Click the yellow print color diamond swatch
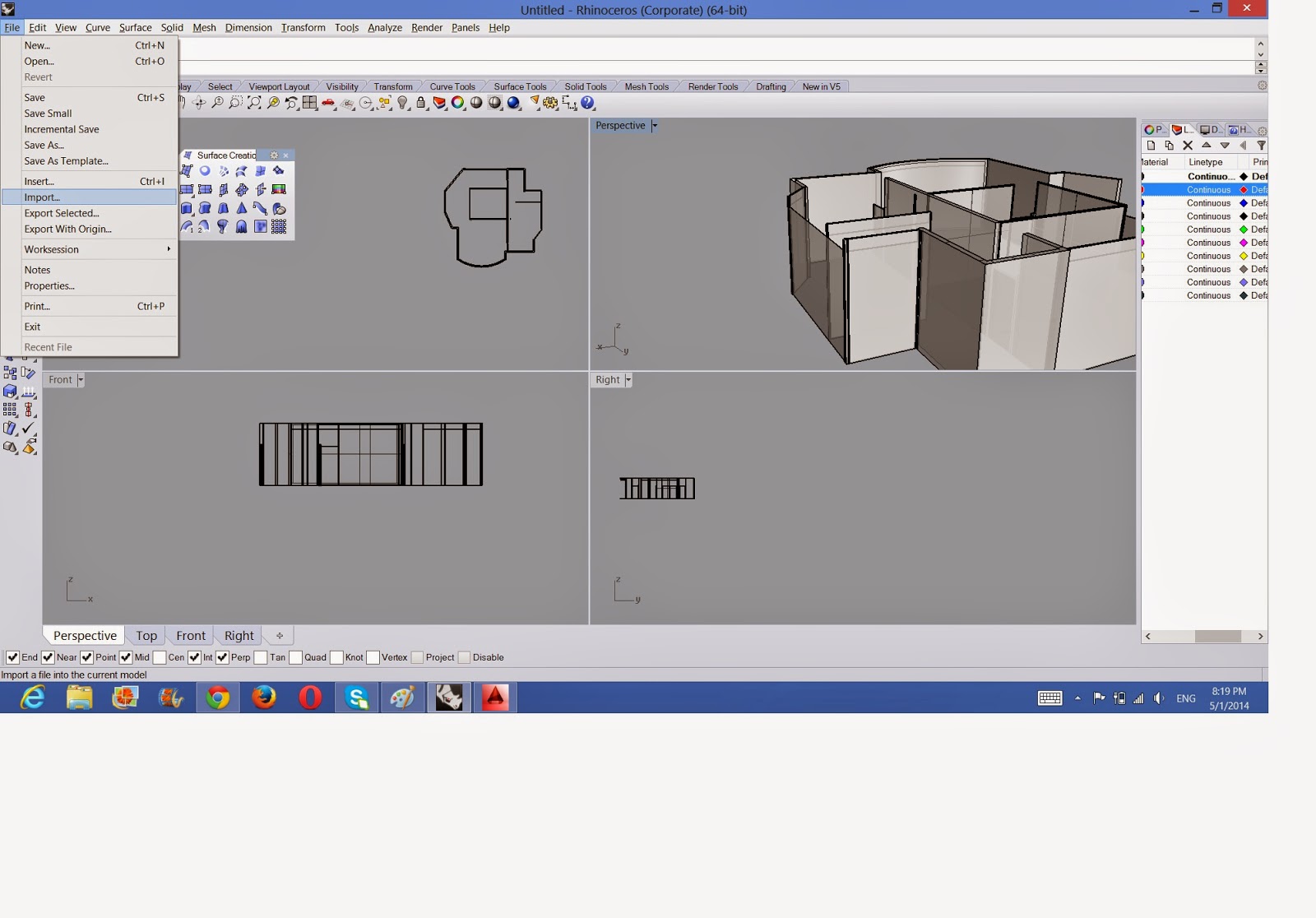The width and height of the screenshot is (1316, 918). tap(1244, 256)
